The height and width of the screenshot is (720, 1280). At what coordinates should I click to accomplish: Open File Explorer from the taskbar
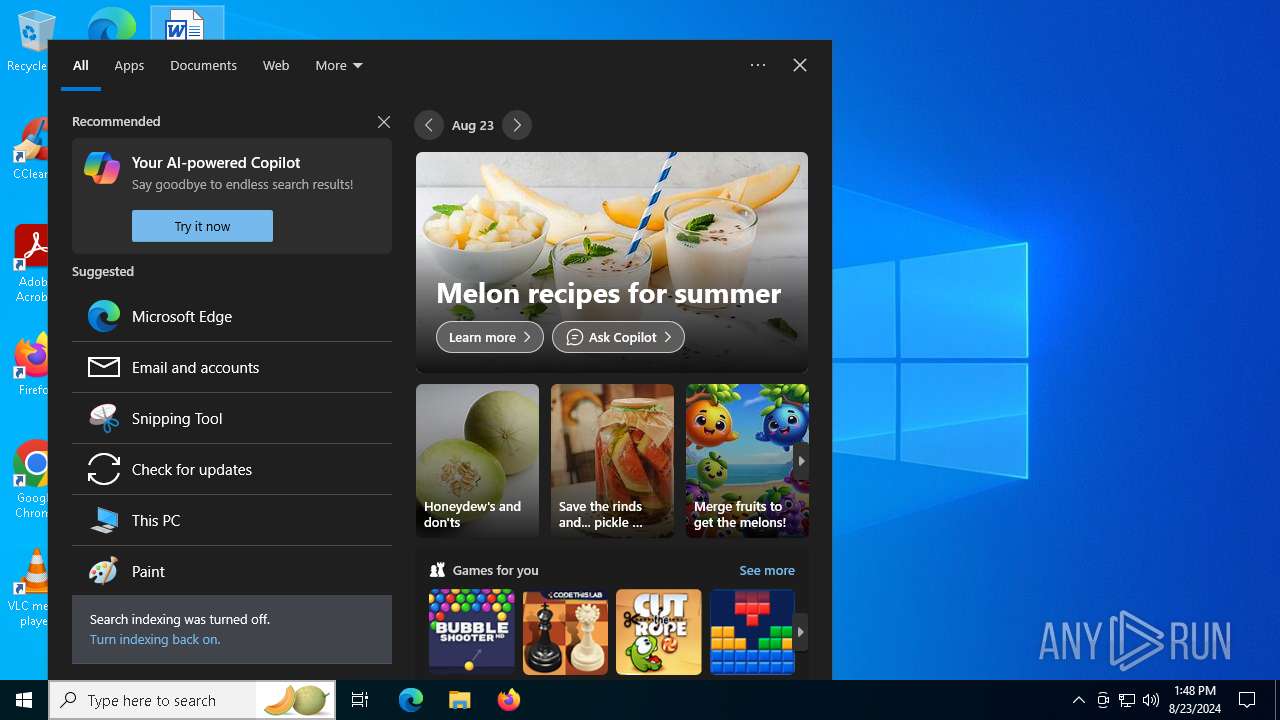459,700
